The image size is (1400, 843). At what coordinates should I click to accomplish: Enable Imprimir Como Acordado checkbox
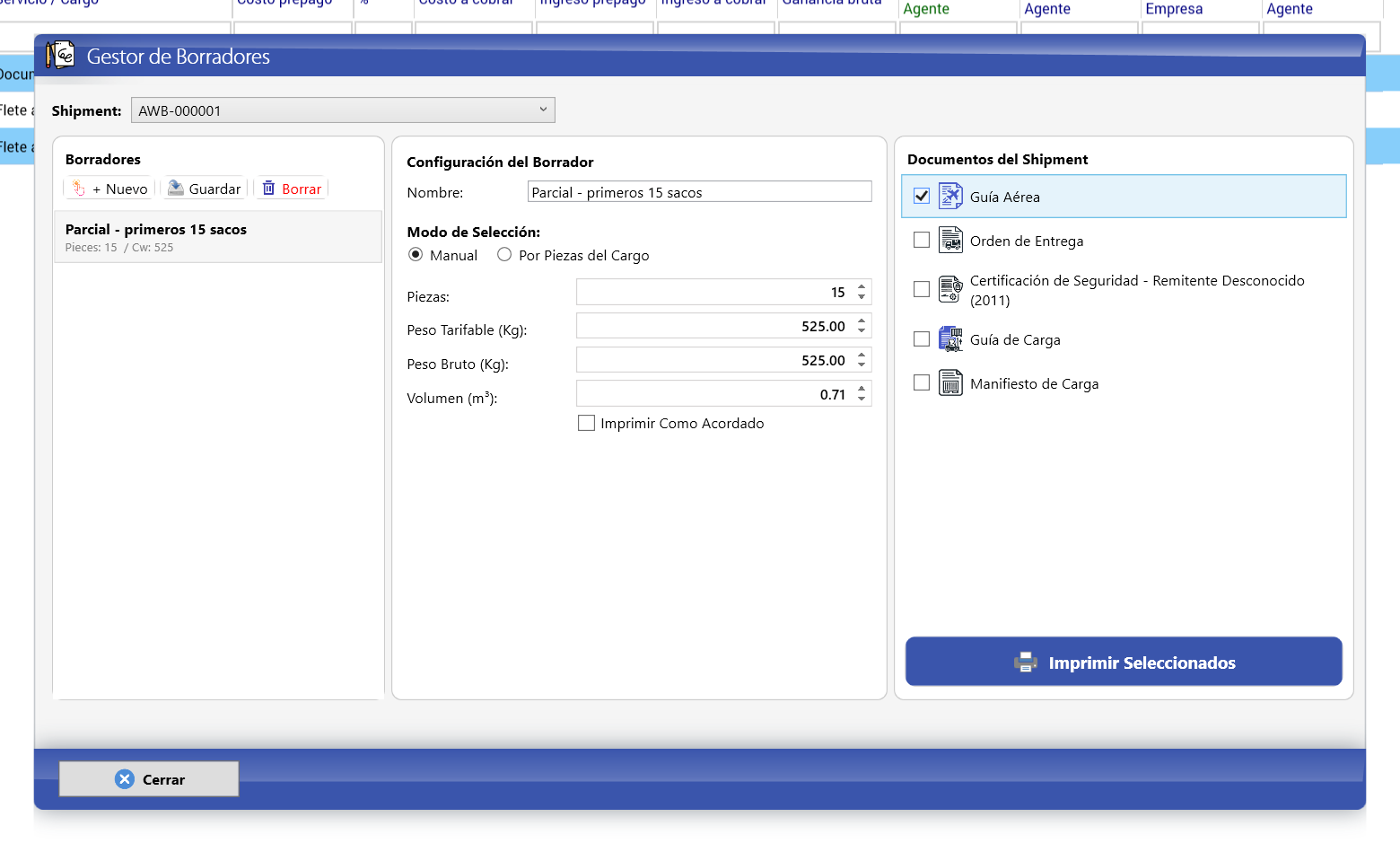[x=587, y=423]
